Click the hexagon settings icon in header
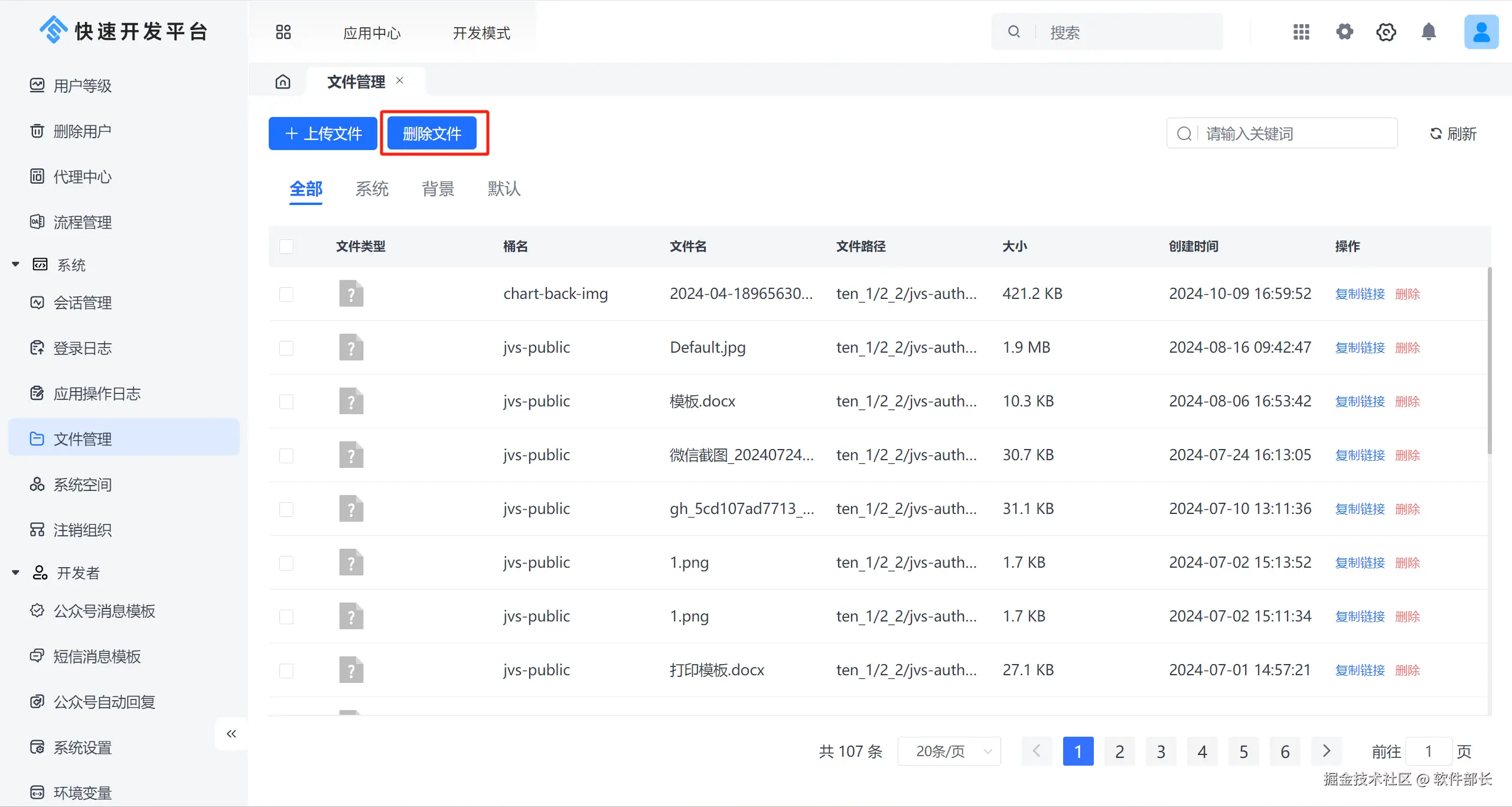The image size is (1512, 807). point(1386,32)
